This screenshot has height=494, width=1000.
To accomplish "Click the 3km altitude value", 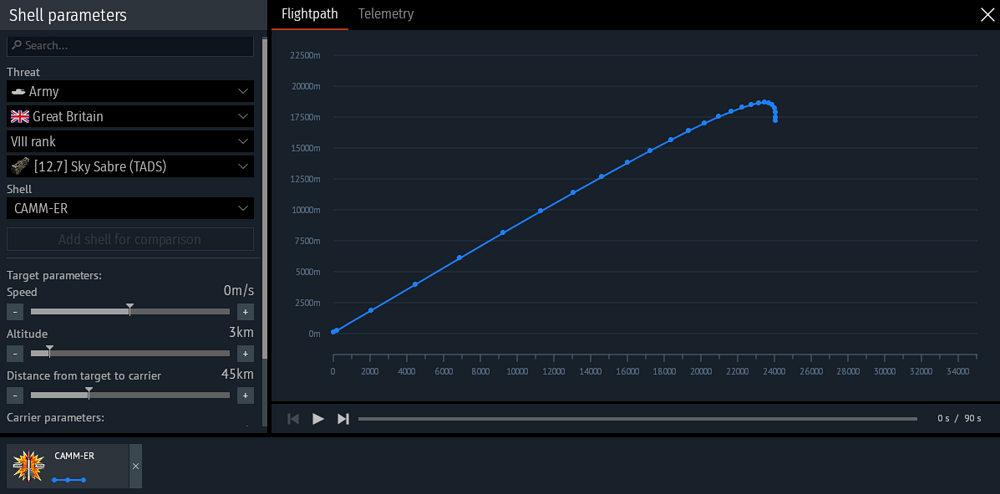I will coord(241,332).
